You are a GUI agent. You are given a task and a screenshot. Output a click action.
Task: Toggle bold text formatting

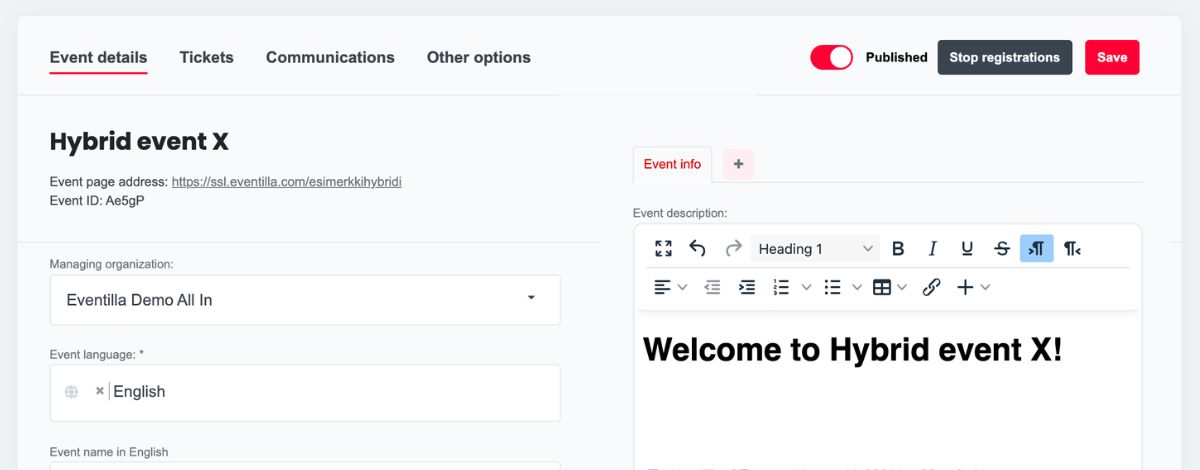coord(898,249)
